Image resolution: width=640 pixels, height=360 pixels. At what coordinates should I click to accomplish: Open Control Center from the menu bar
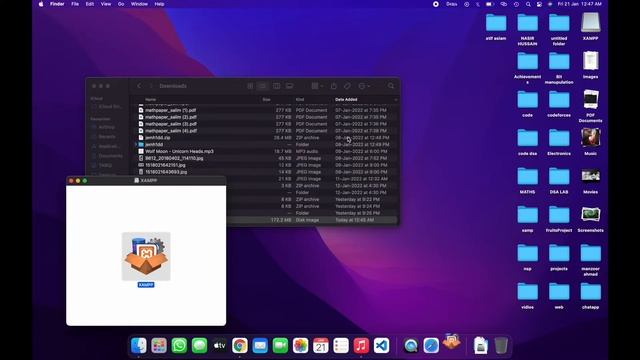539,4
